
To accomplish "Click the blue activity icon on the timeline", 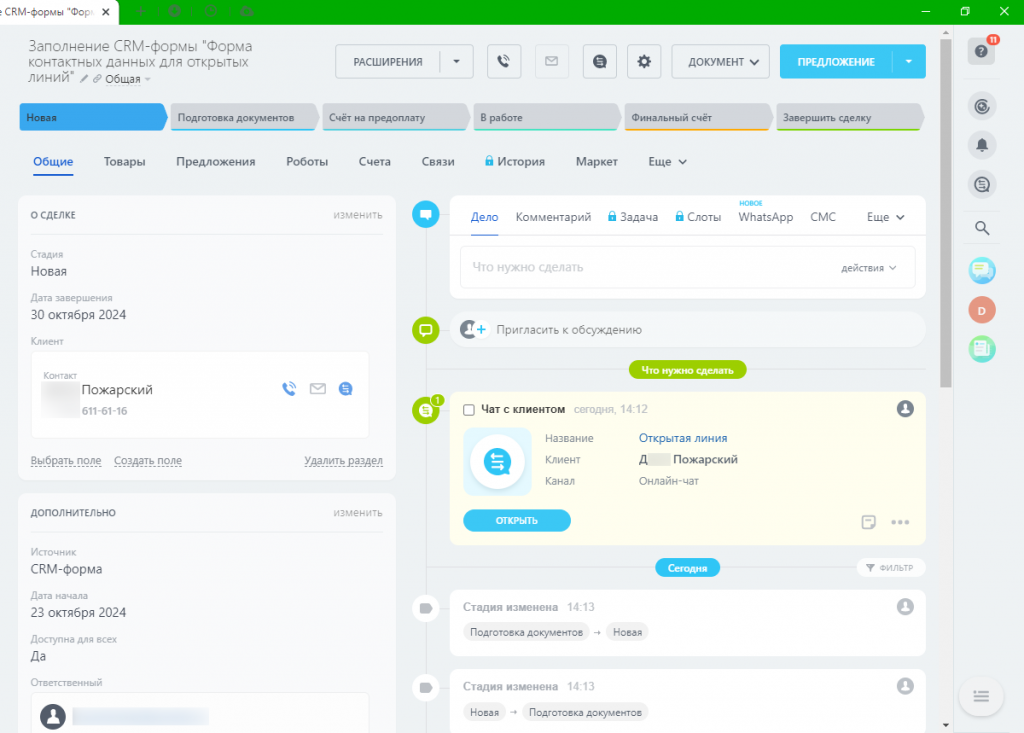I will click(x=425, y=214).
